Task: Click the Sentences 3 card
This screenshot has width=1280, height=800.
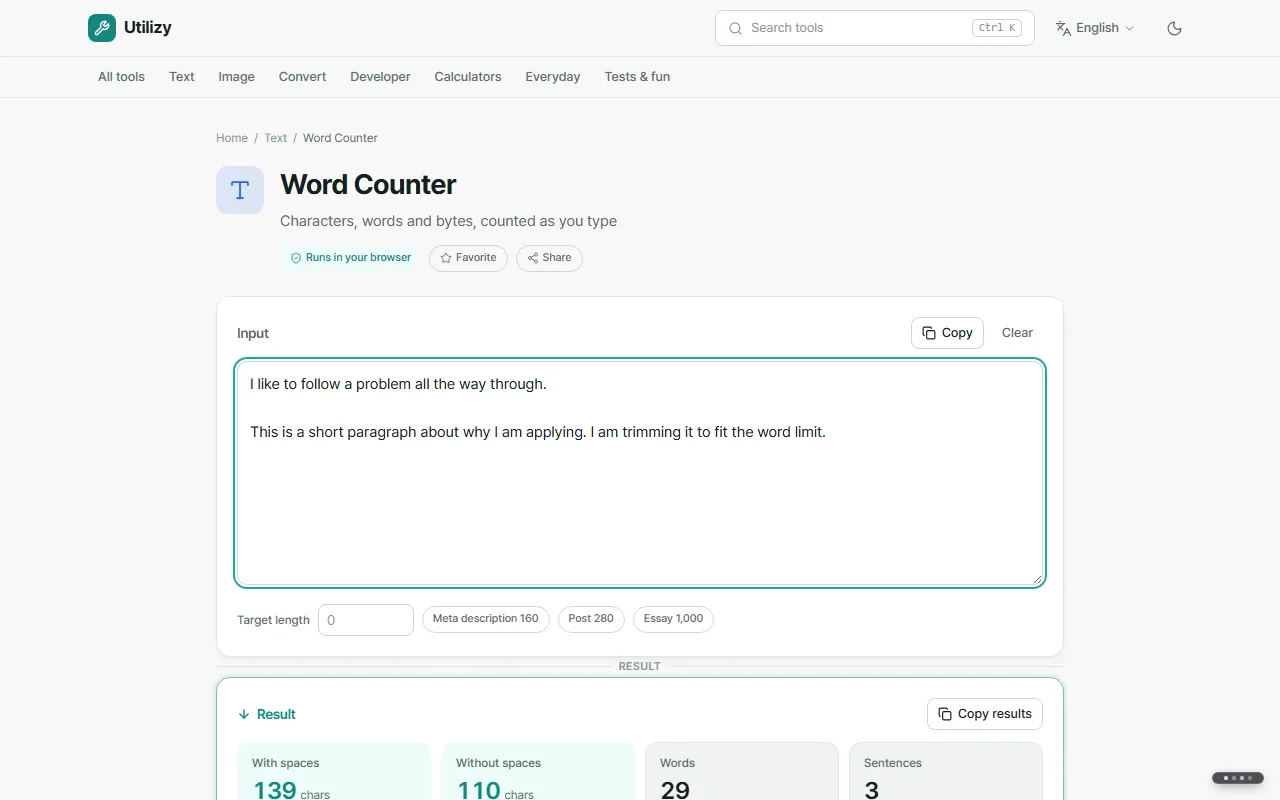Action: click(946, 771)
